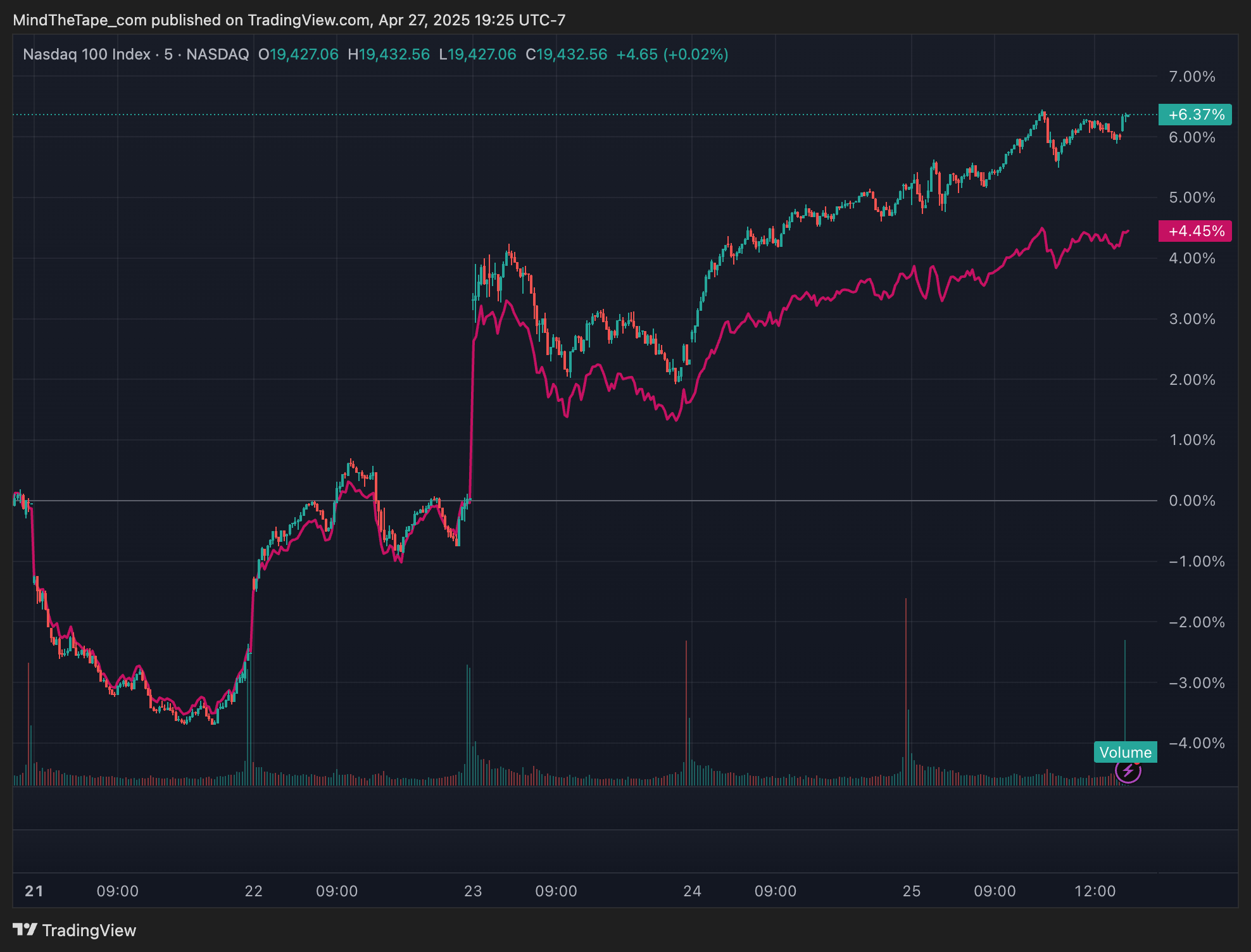The image size is (1251, 952).
Task: Select date label 25 on time axis
Action: click(911, 891)
